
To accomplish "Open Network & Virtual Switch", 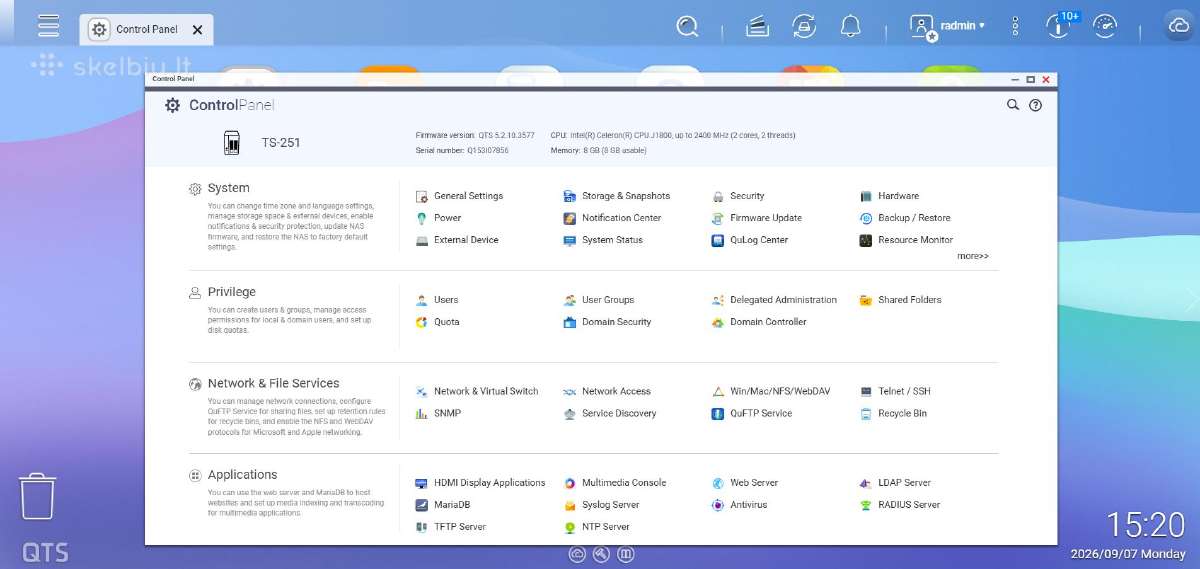I will click(477, 391).
